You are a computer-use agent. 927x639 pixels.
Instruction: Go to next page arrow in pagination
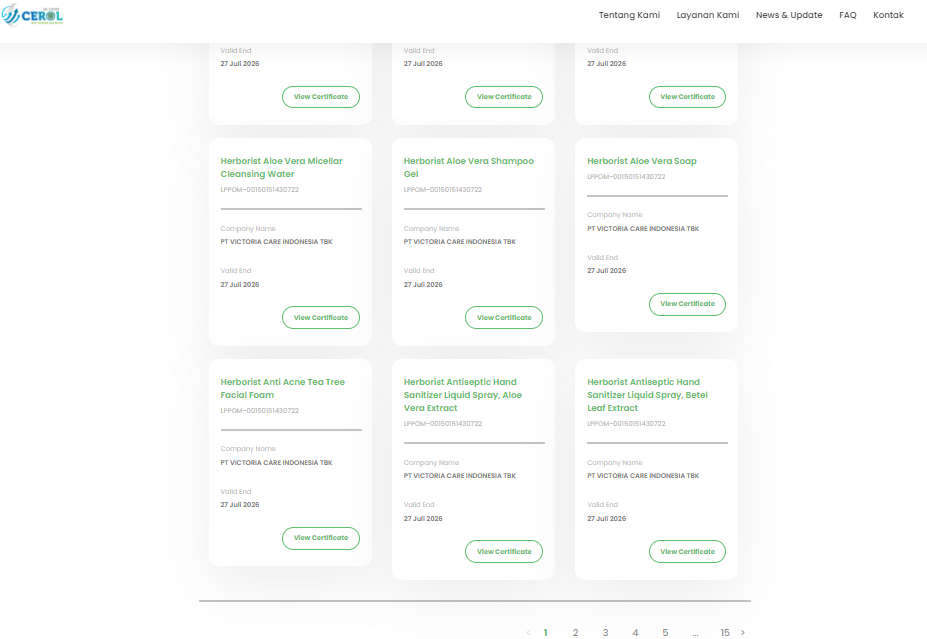(x=743, y=632)
